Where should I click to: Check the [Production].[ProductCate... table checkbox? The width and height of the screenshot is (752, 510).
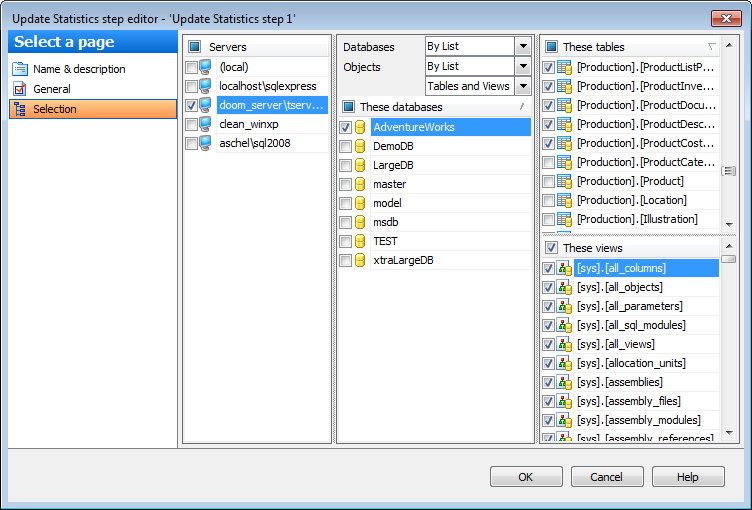(548, 162)
